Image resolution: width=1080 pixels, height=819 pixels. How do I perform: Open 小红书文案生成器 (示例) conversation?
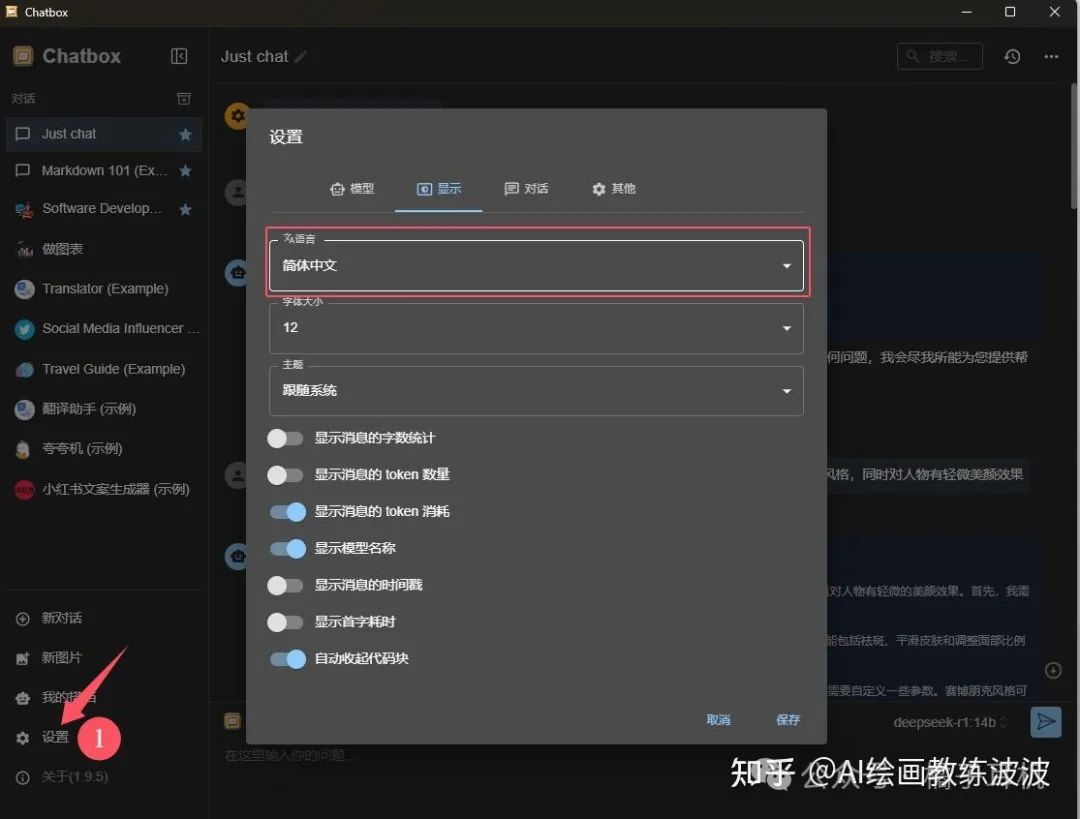click(103, 489)
